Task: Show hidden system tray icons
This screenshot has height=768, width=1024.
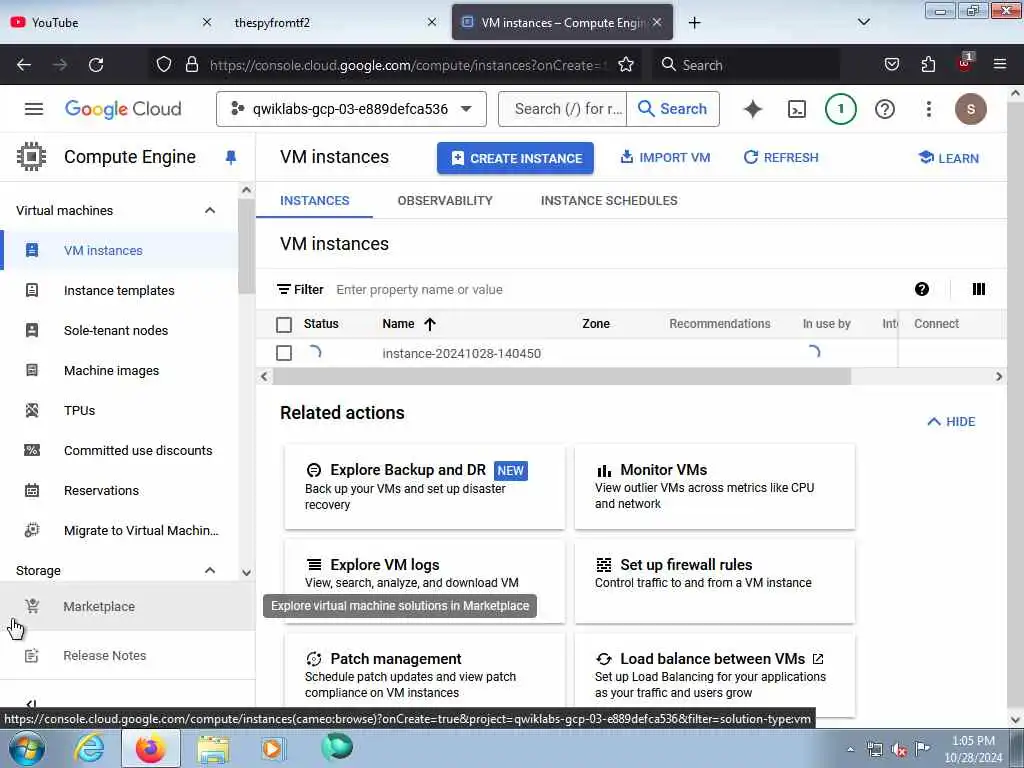Action: pyautogui.click(x=850, y=750)
